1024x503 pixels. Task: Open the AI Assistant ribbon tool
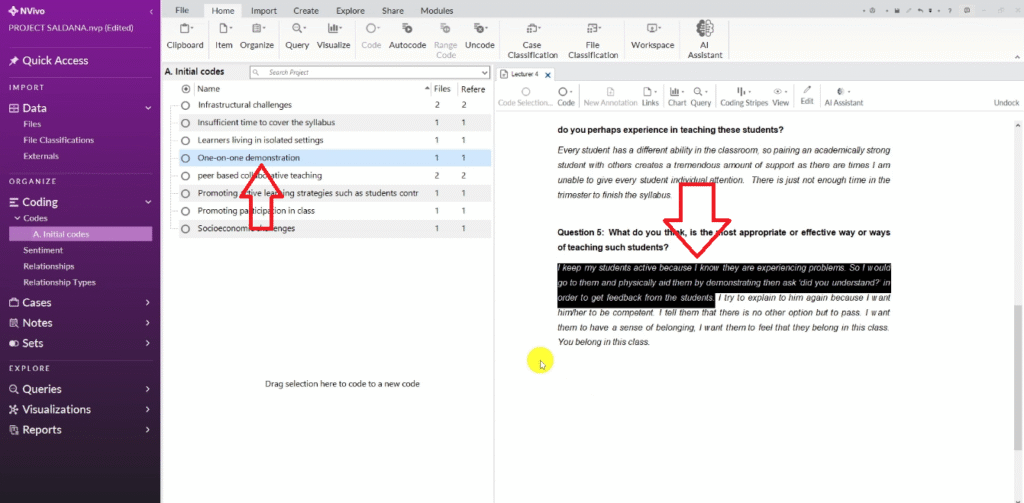pyautogui.click(x=704, y=31)
